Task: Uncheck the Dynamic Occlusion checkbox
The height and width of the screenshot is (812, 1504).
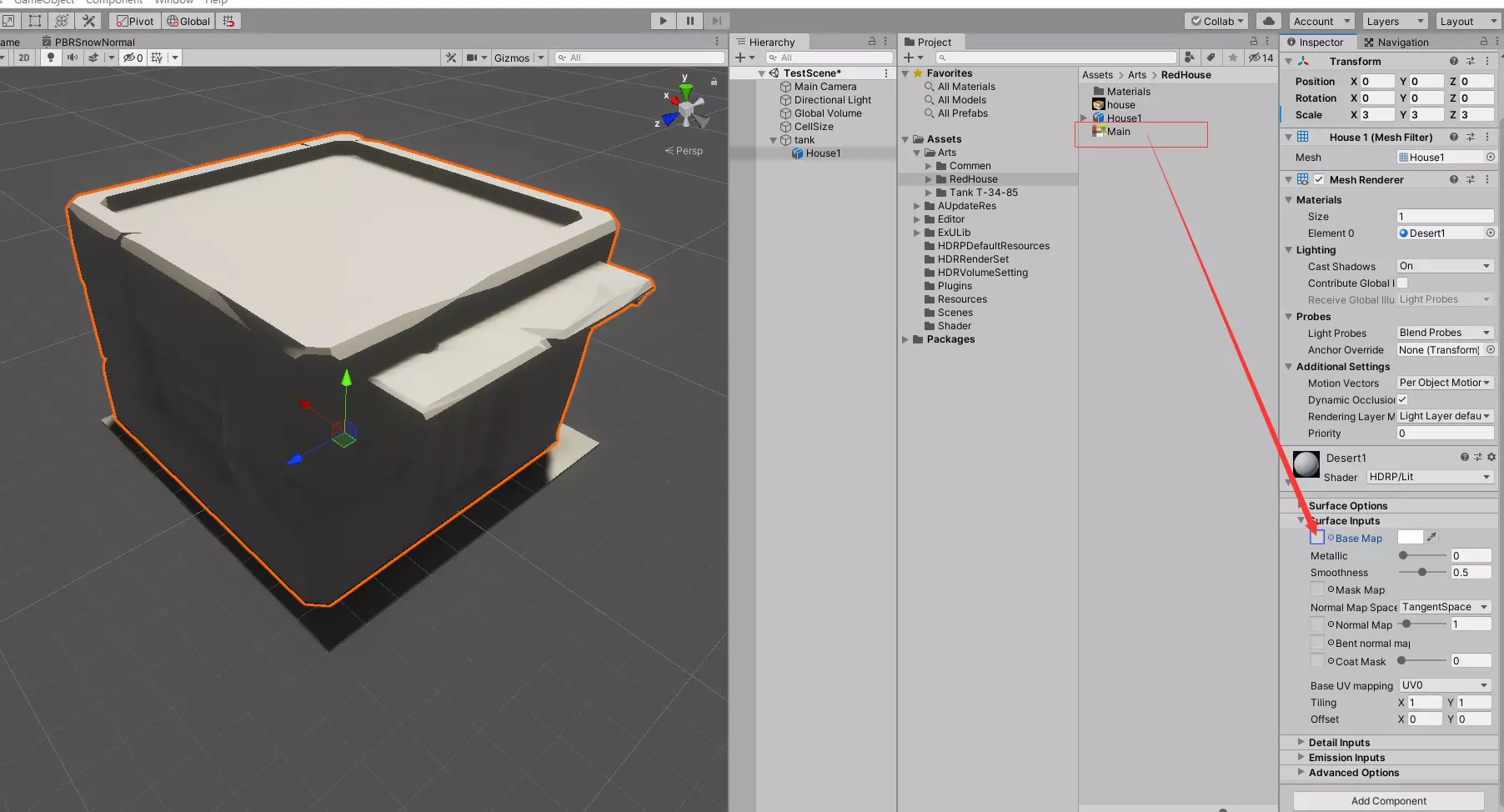Action: pyautogui.click(x=1402, y=399)
